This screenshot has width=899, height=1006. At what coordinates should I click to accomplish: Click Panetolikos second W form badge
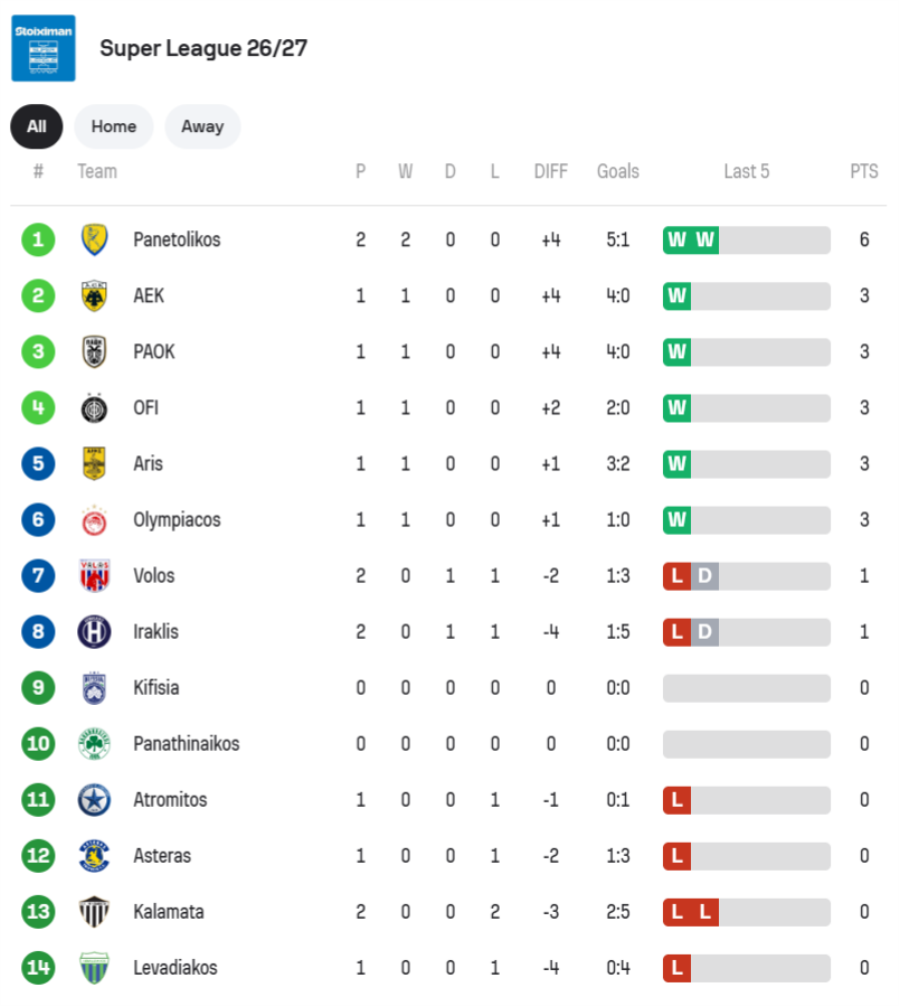tap(705, 240)
